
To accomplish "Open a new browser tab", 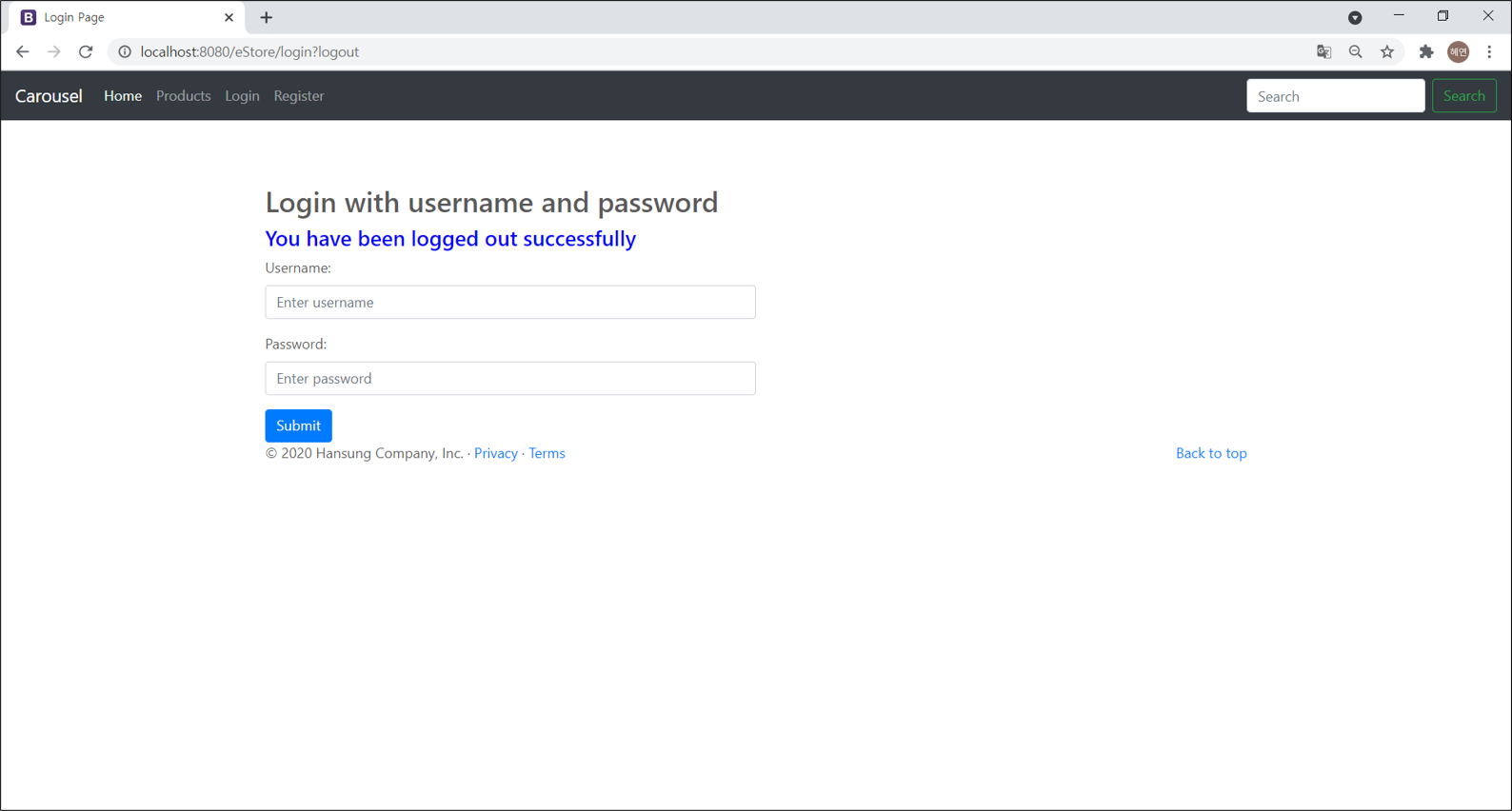I will (266, 17).
